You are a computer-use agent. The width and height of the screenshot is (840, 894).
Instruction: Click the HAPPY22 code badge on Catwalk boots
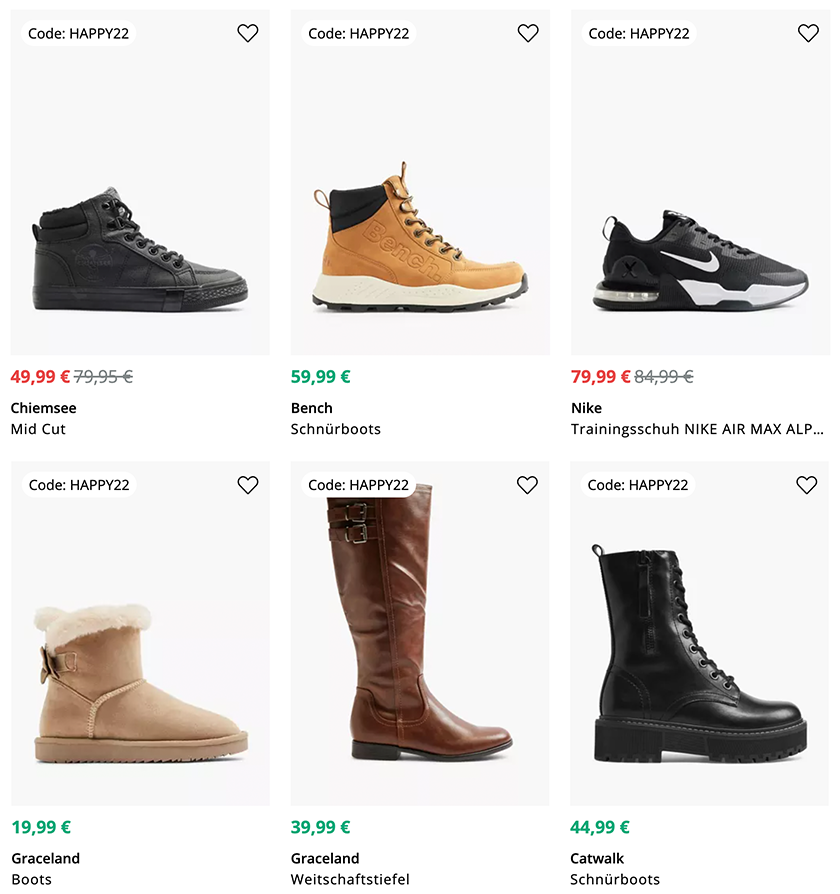pos(638,485)
